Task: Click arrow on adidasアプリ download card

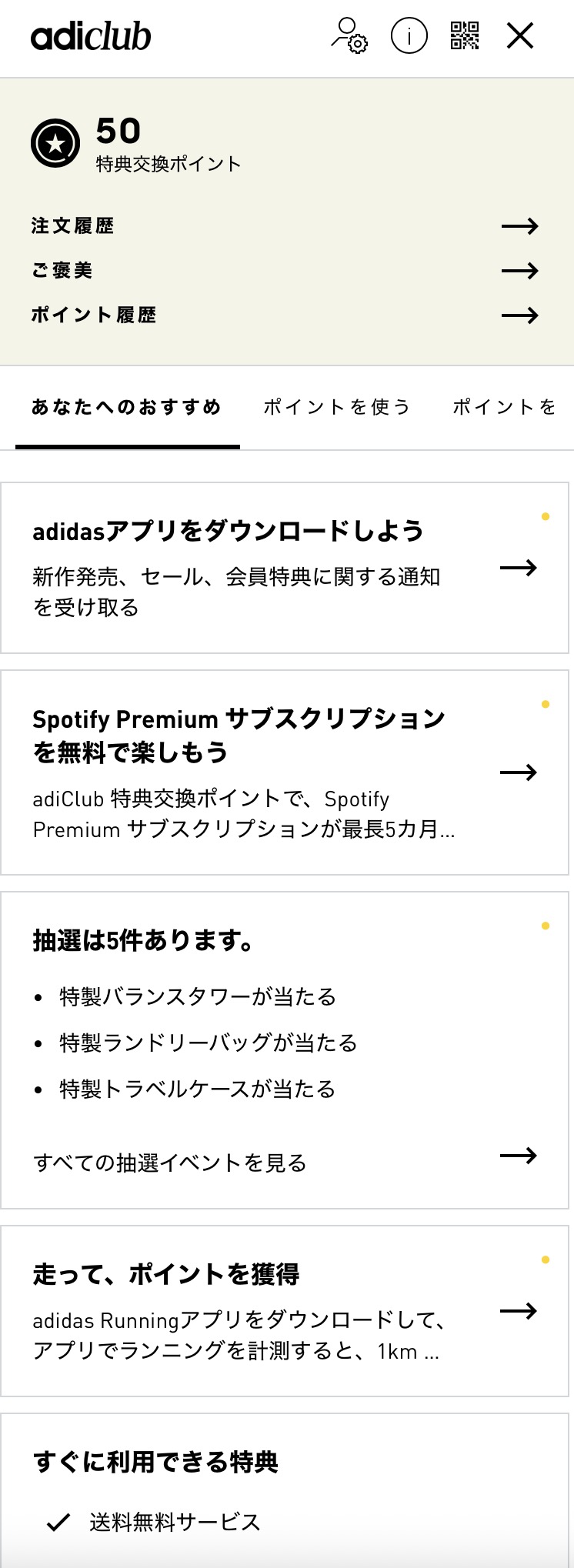Action: click(x=518, y=569)
